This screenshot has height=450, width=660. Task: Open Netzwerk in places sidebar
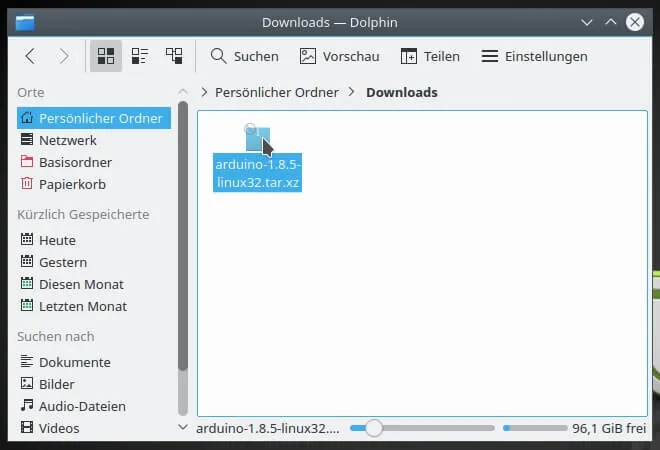pos(67,140)
